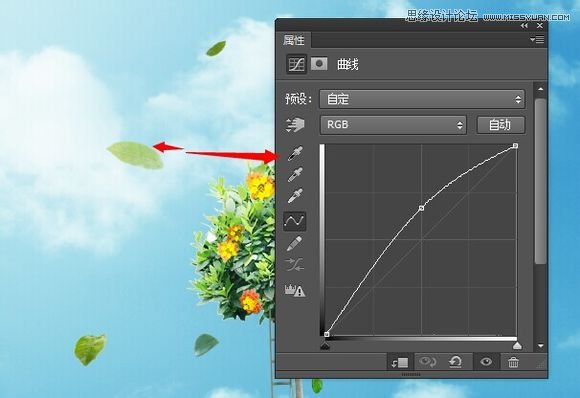
Task: Click the 曲线 label text
Action: pos(348,64)
